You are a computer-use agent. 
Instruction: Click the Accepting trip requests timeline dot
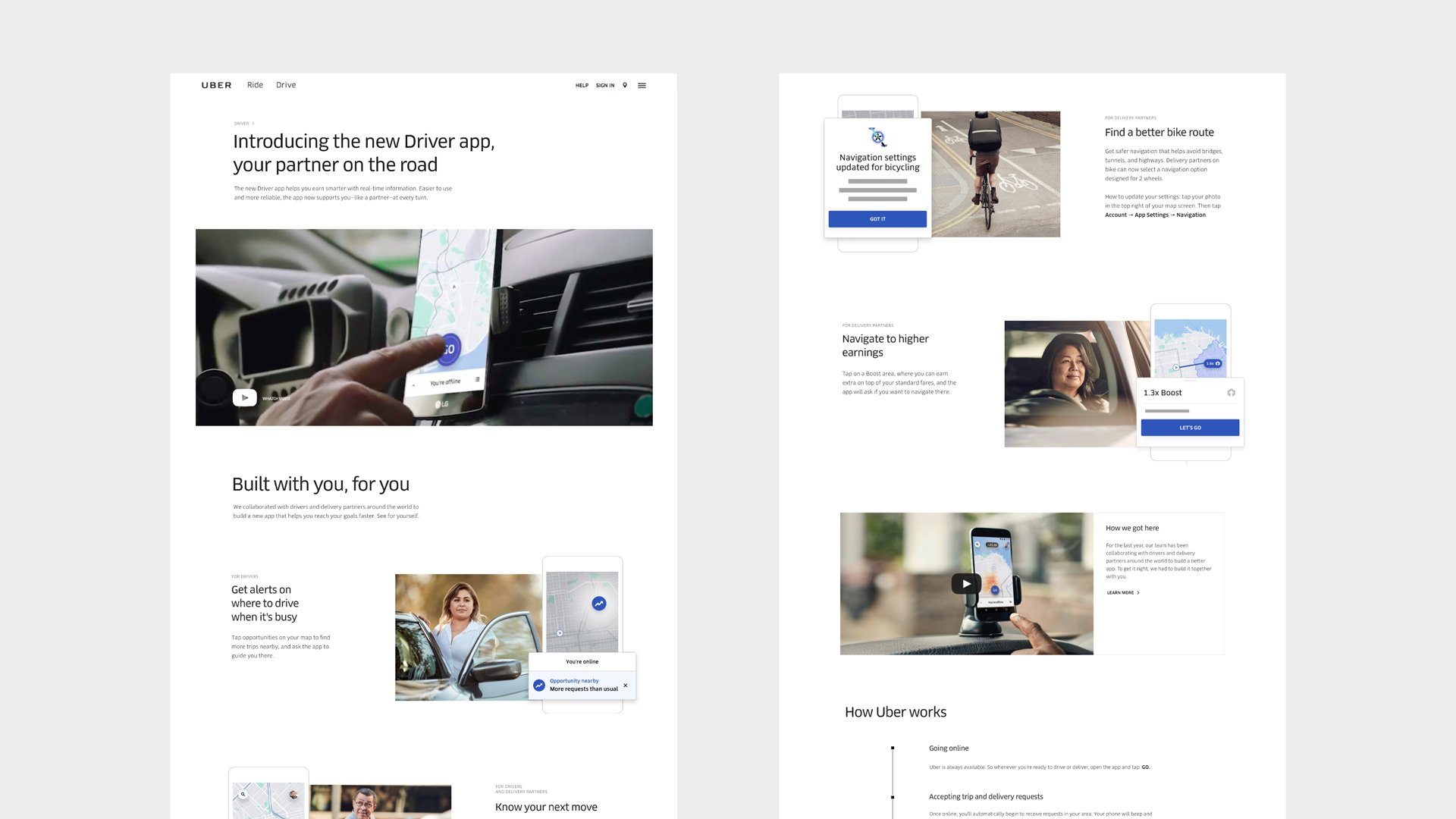coord(893,797)
